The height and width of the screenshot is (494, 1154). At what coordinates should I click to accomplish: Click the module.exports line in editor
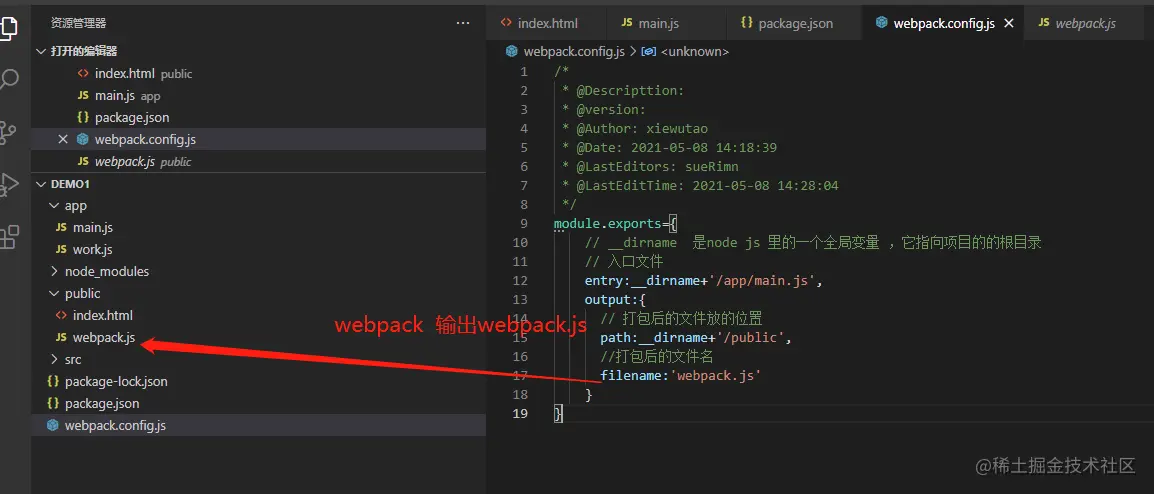(615, 224)
